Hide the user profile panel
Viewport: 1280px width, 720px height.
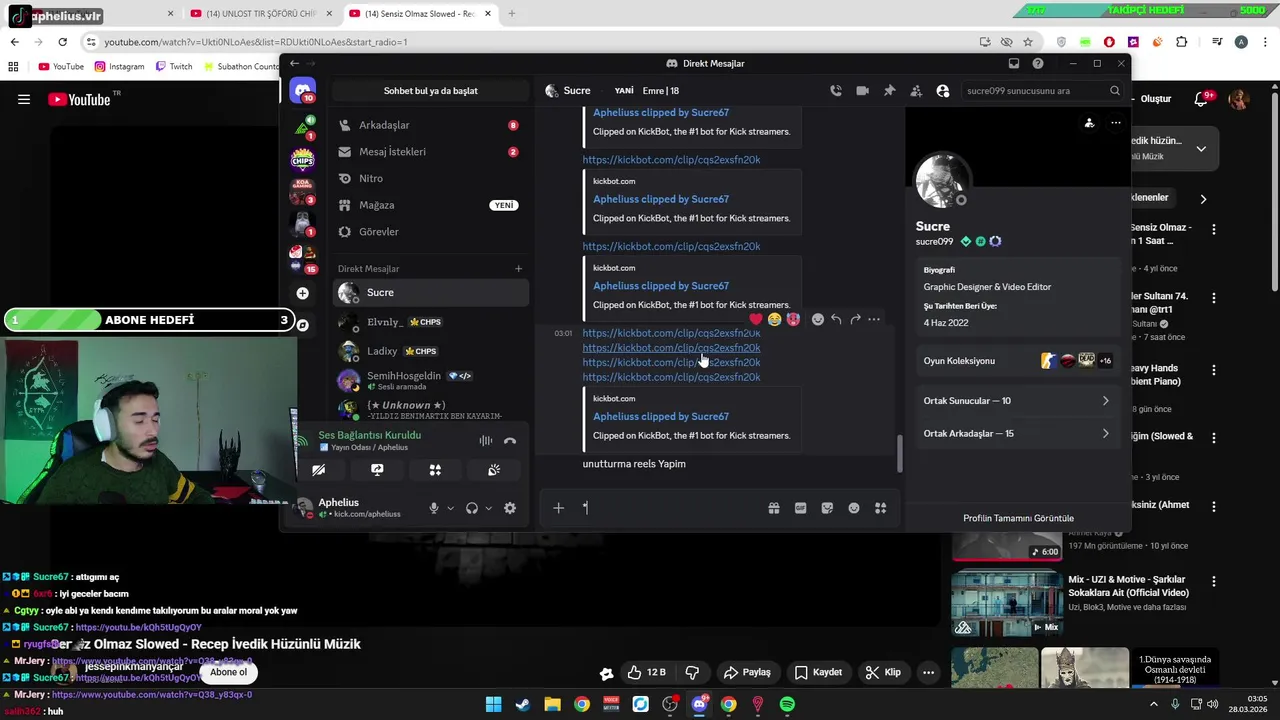(x=942, y=91)
